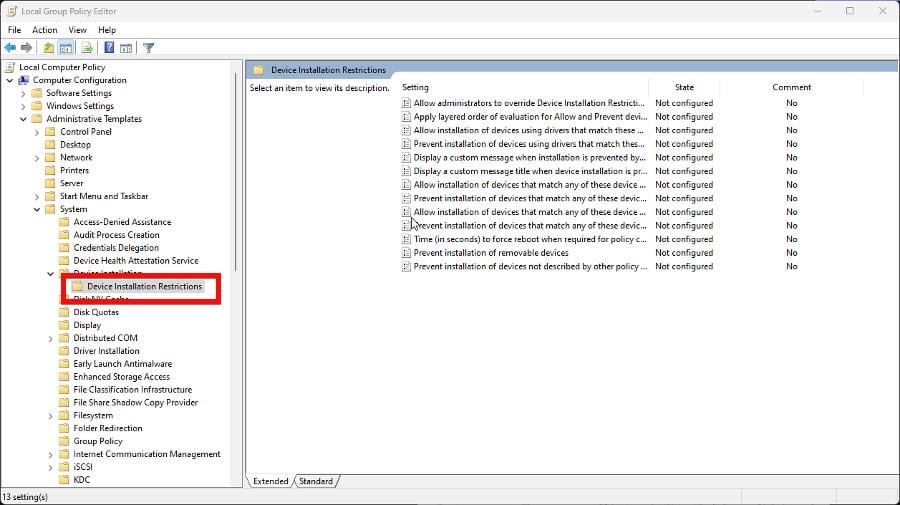The width and height of the screenshot is (900, 505).
Task: Sort by the State column header
Action: [x=684, y=87]
